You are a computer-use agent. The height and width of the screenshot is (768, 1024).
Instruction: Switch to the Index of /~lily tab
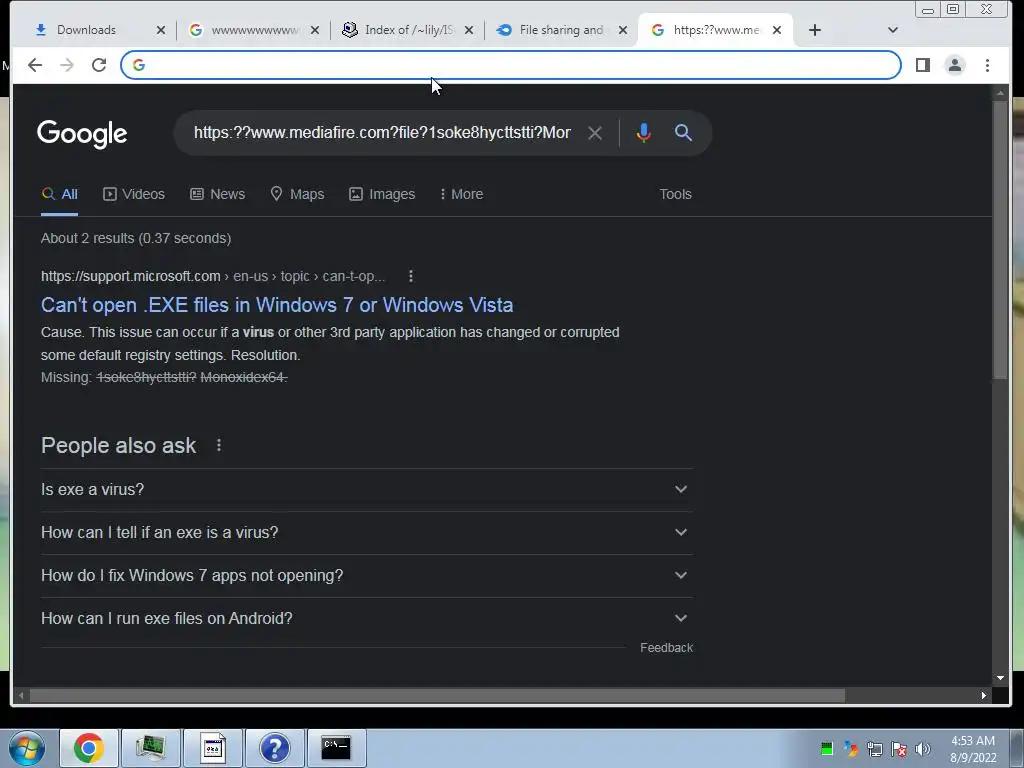pyautogui.click(x=408, y=30)
